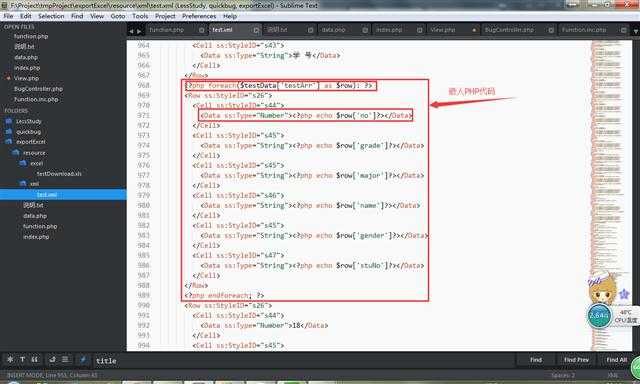Viewport: 640px width, 384px height.
Task: Switch to the View.php tab
Action: 442,30
